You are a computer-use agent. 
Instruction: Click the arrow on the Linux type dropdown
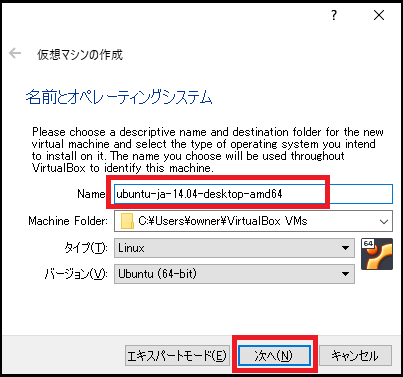(x=345, y=248)
